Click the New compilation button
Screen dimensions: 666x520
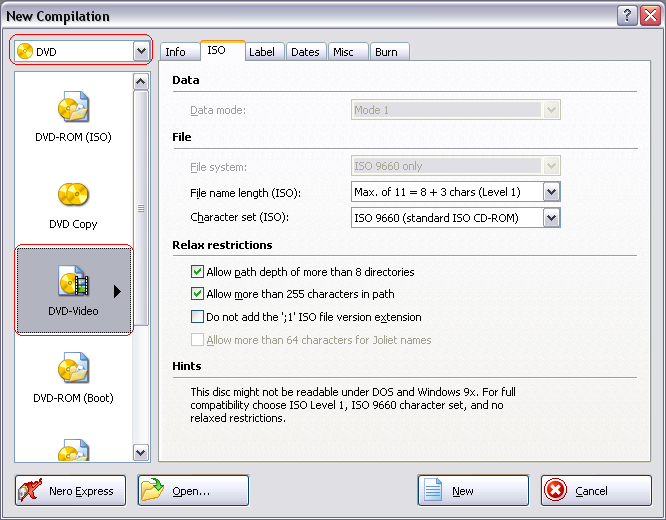472,491
